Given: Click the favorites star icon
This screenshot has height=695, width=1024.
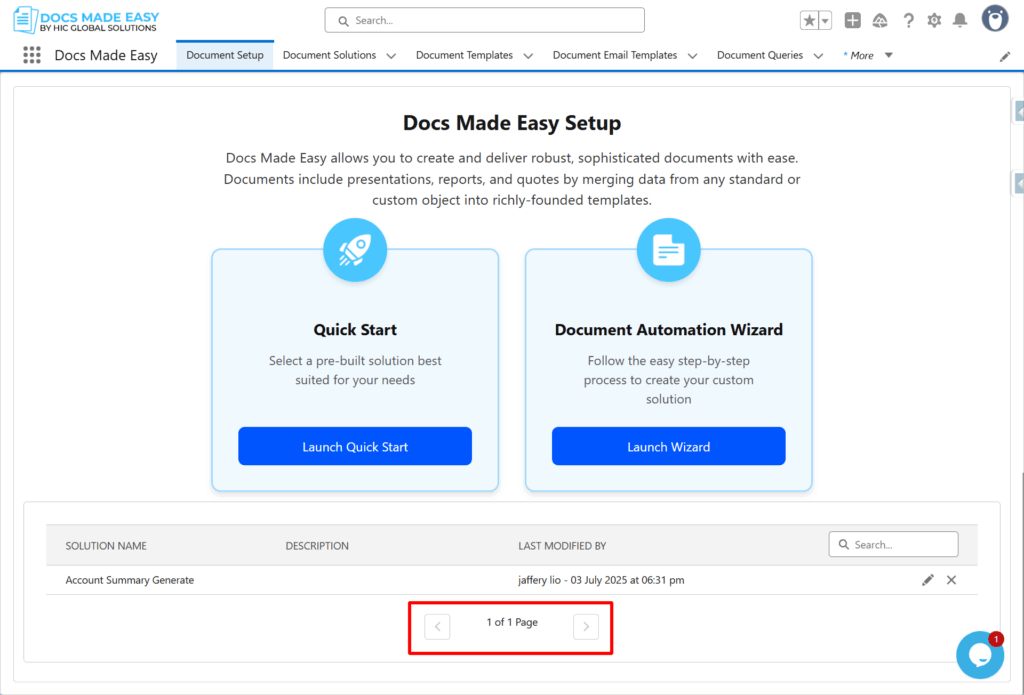Looking at the screenshot, I should click(809, 20).
